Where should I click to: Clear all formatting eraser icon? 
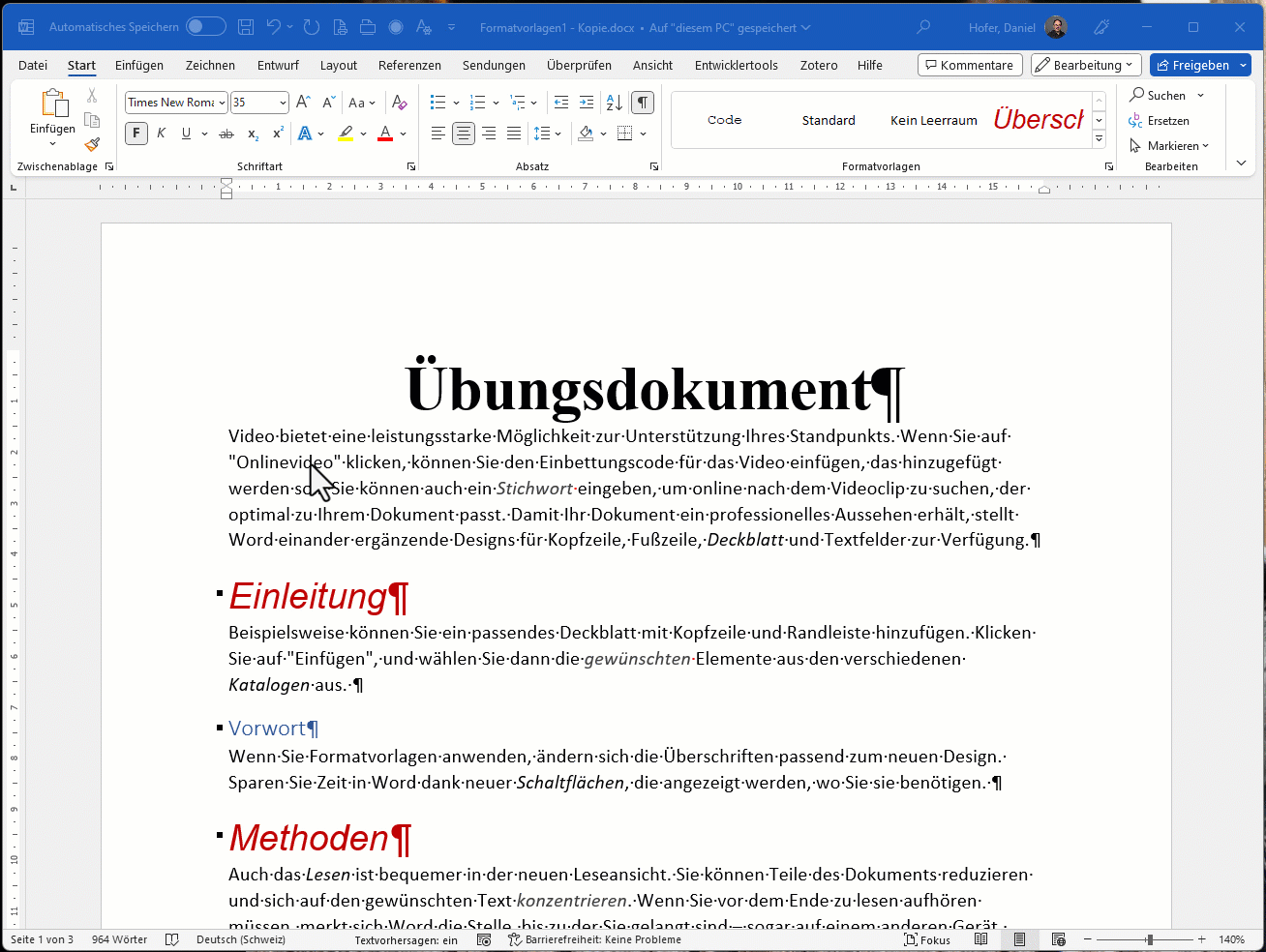pyautogui.click(x=400, y=103)
